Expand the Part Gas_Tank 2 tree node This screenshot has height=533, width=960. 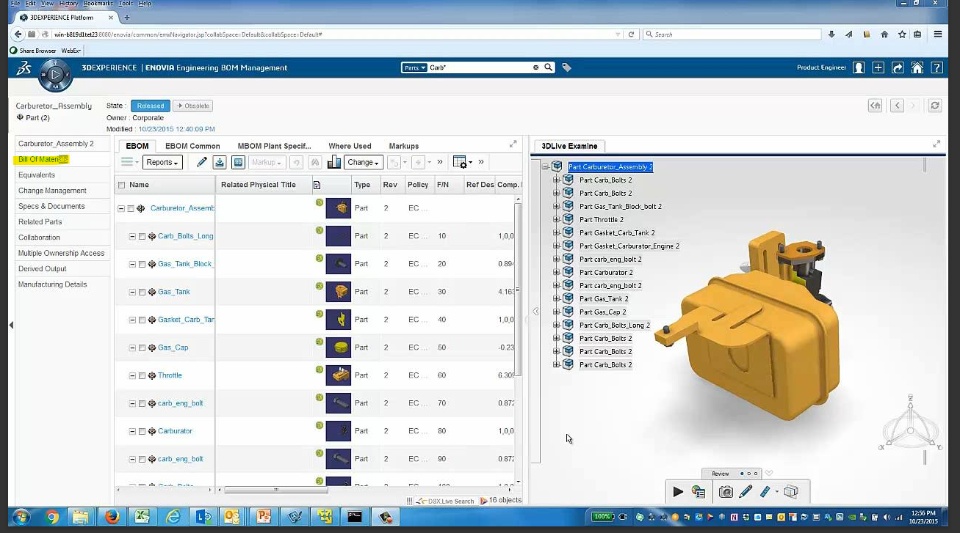(x=557, y=299)
